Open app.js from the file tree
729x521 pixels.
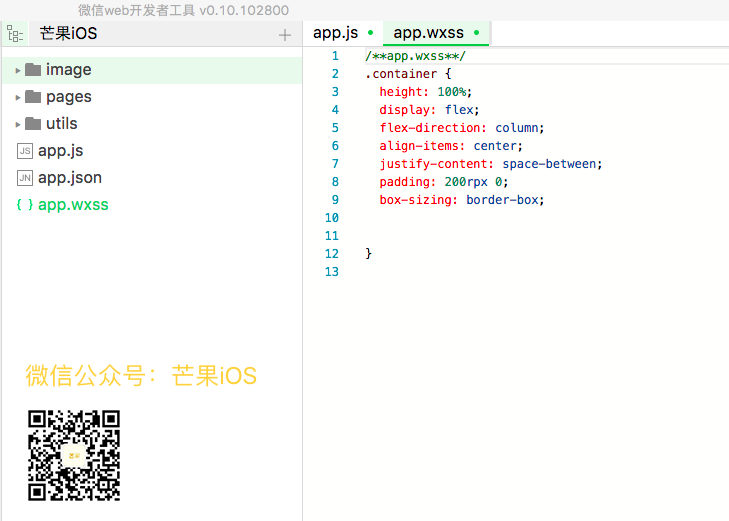pos(60,151)
